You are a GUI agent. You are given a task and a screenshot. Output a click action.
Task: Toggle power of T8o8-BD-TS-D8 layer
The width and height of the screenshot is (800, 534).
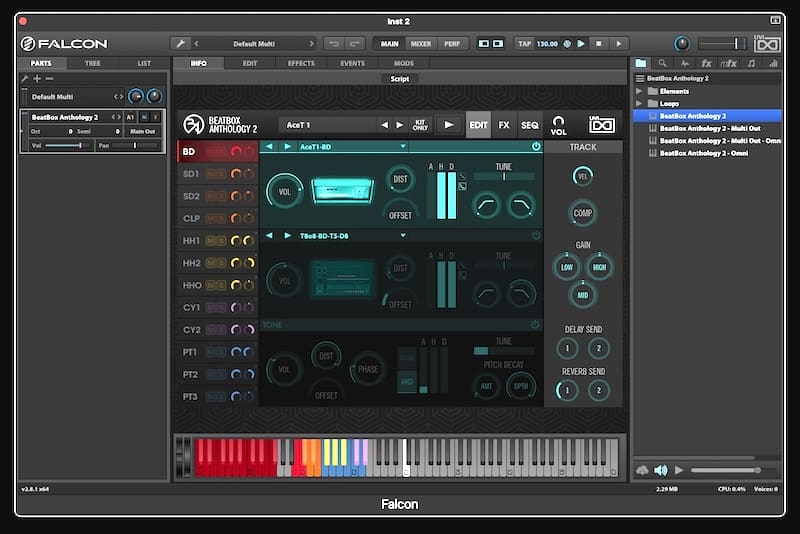[x=536, y=236]
